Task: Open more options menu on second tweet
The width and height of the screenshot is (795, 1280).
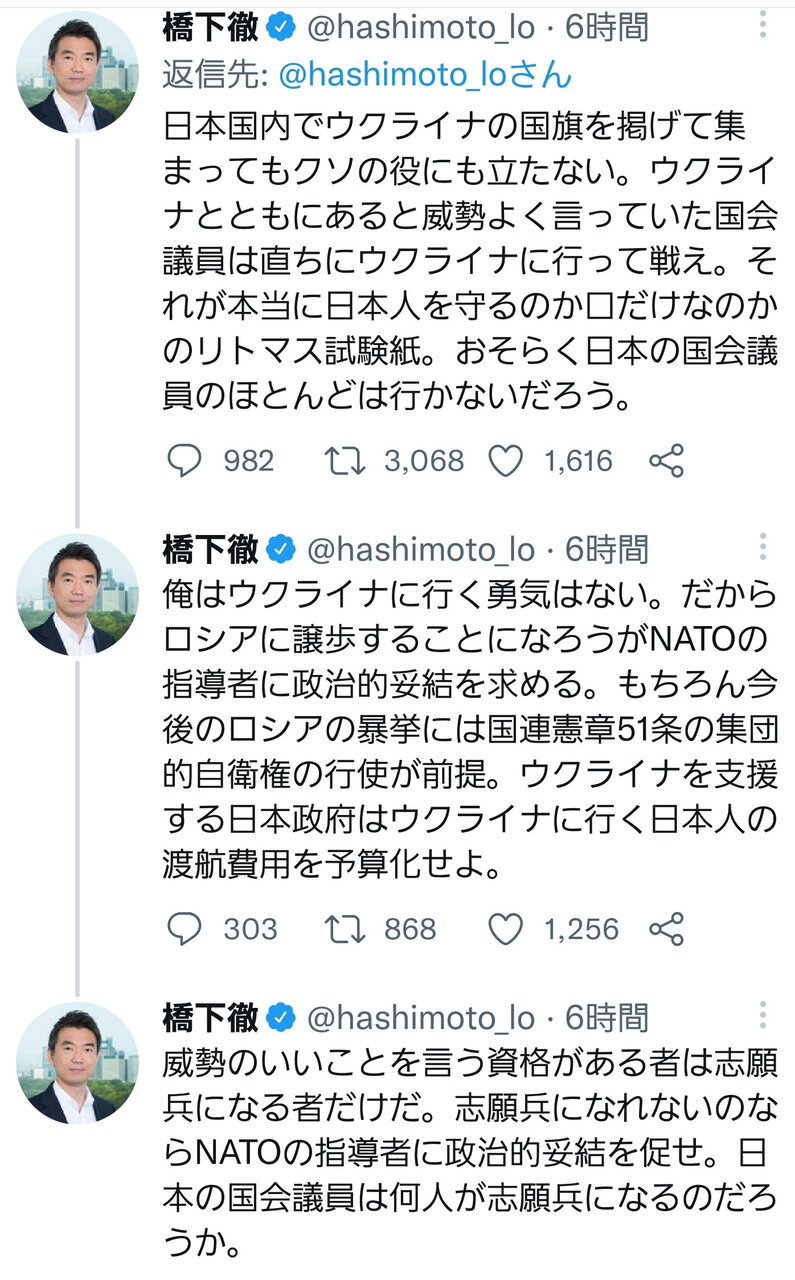Action: click(763, 547)
